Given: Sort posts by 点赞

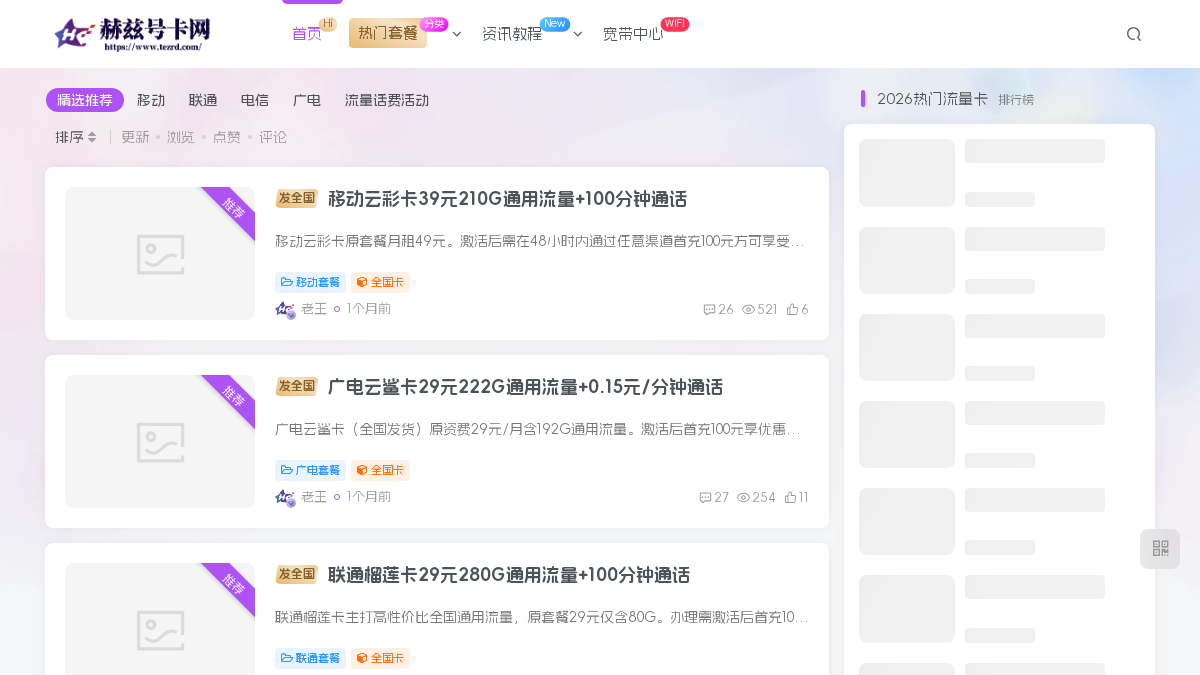Looking at the screenshot, I should pos(227,137).
